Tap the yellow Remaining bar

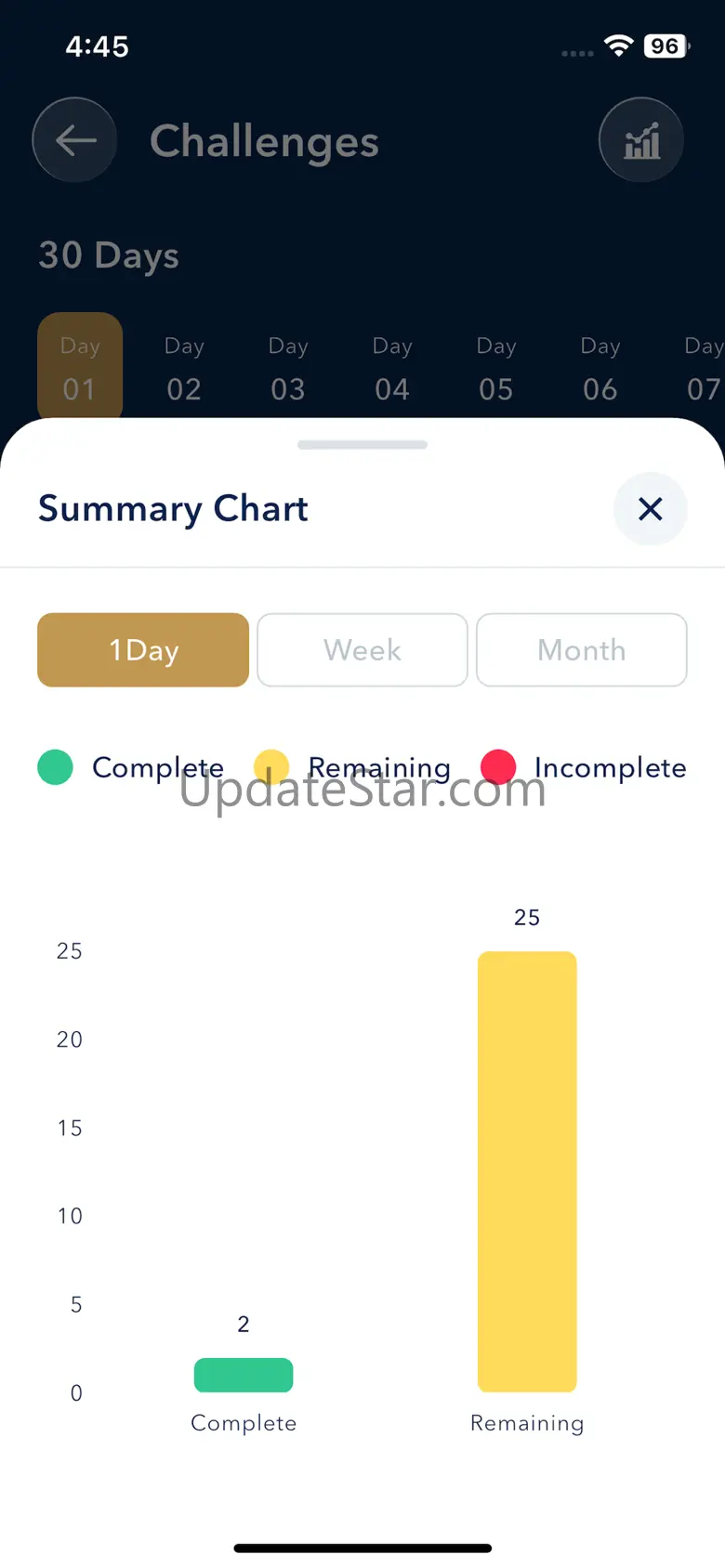(x=527, y=1170)
